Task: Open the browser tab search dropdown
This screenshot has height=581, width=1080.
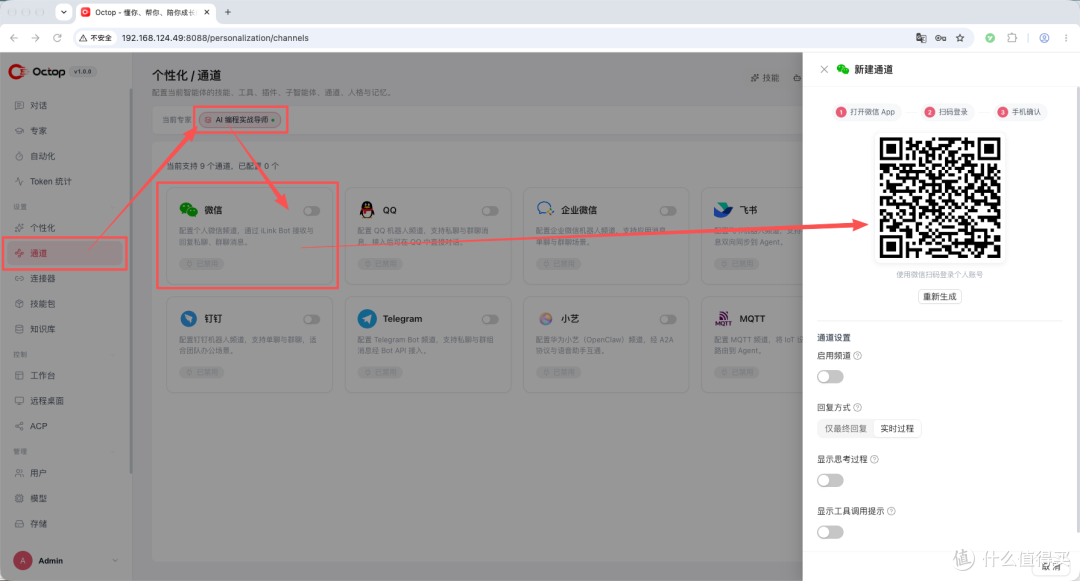Action: click(x=63, y=12)
